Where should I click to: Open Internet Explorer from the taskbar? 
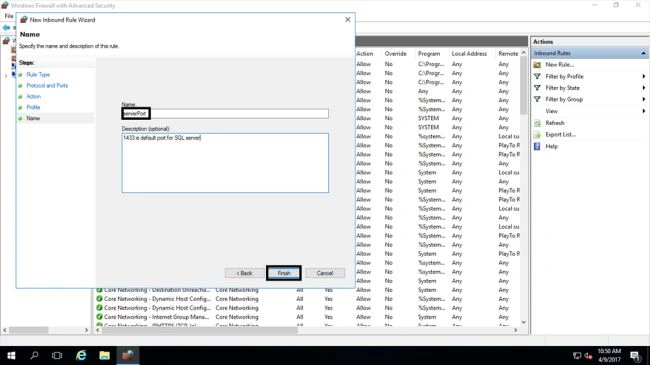(81, 355)
